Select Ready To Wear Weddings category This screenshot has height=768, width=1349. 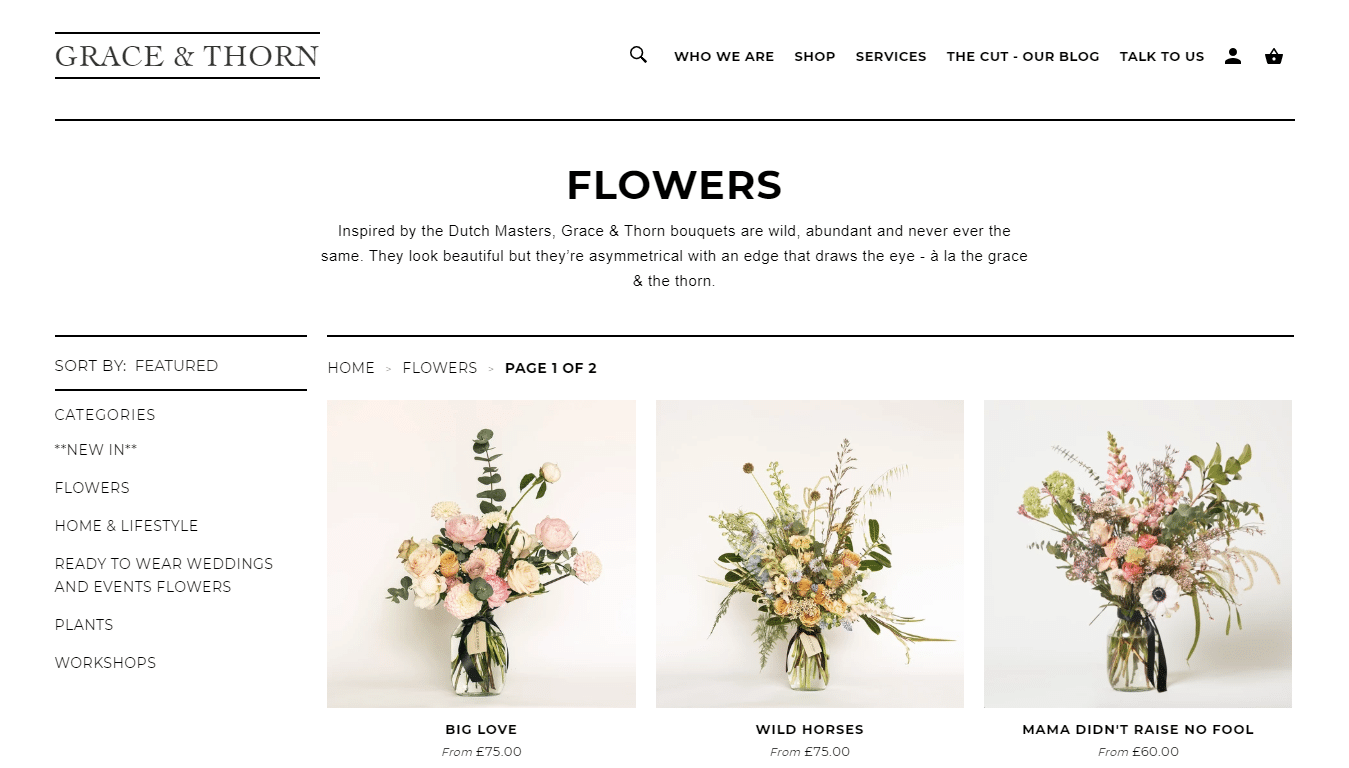(x=164, y=575)
